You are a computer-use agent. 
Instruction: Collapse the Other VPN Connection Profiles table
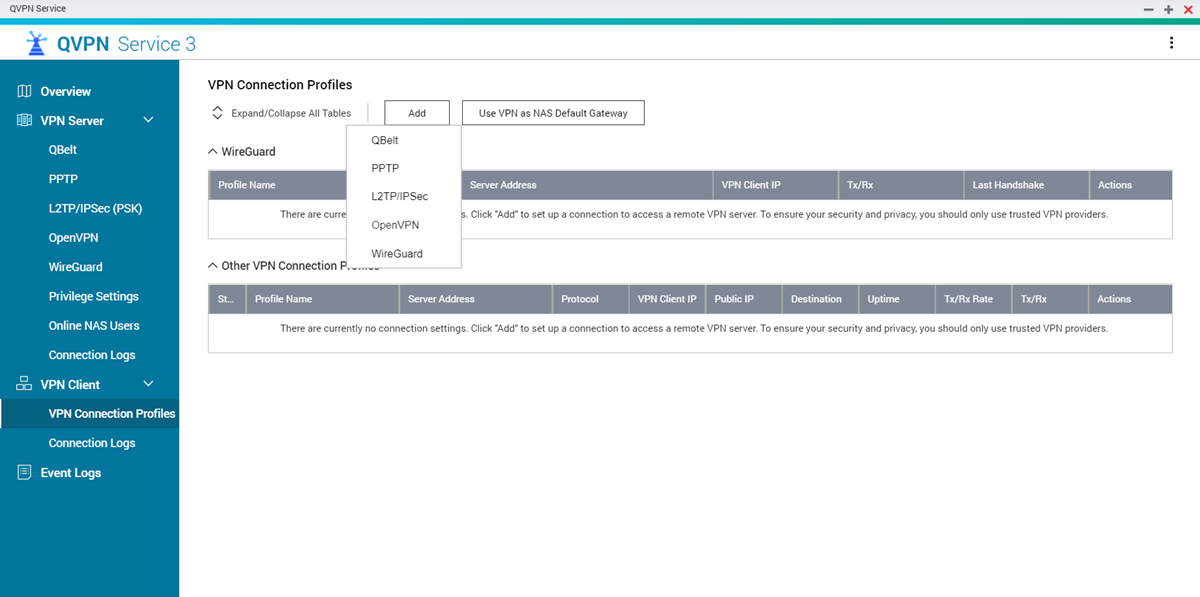tap(212, 266)
